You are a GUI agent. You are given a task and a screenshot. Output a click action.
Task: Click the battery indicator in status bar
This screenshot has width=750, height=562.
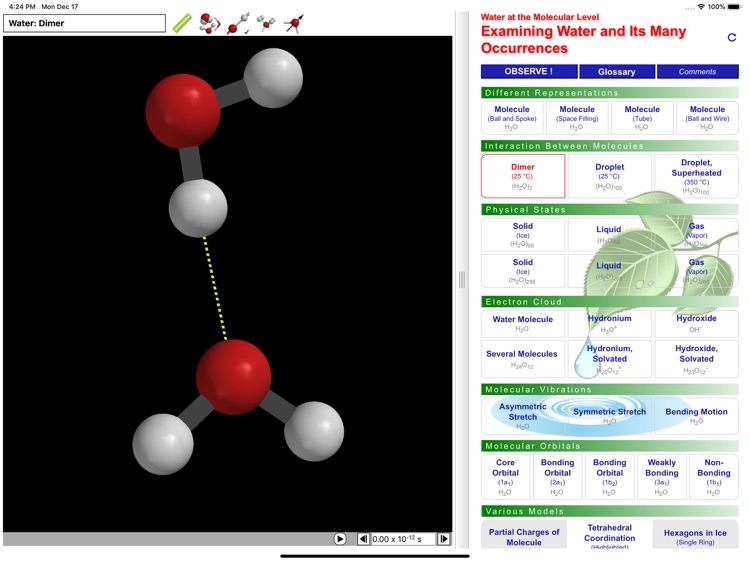[733, 7]
